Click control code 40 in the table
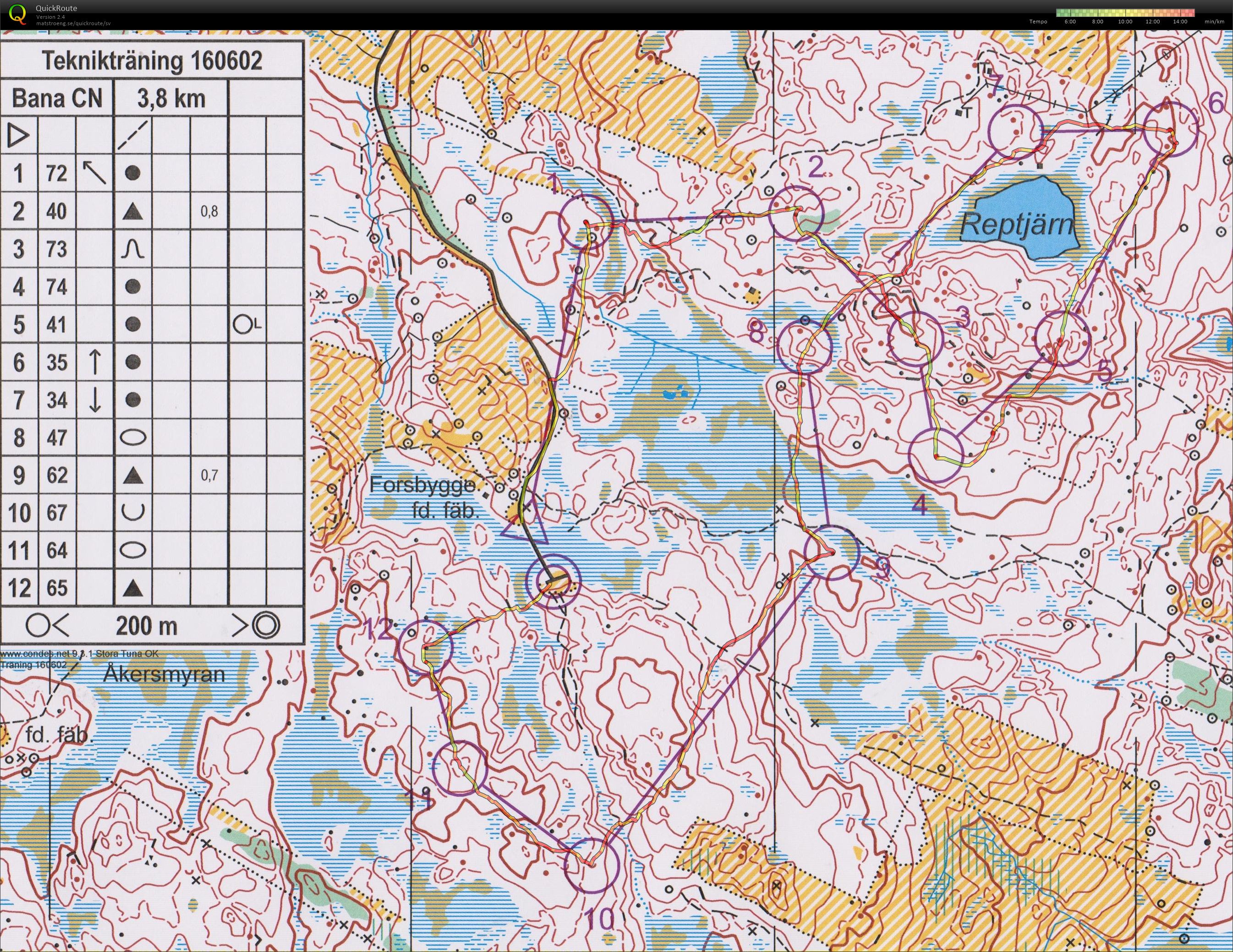Screen dimensions: 1233x952 pos(56,211)
